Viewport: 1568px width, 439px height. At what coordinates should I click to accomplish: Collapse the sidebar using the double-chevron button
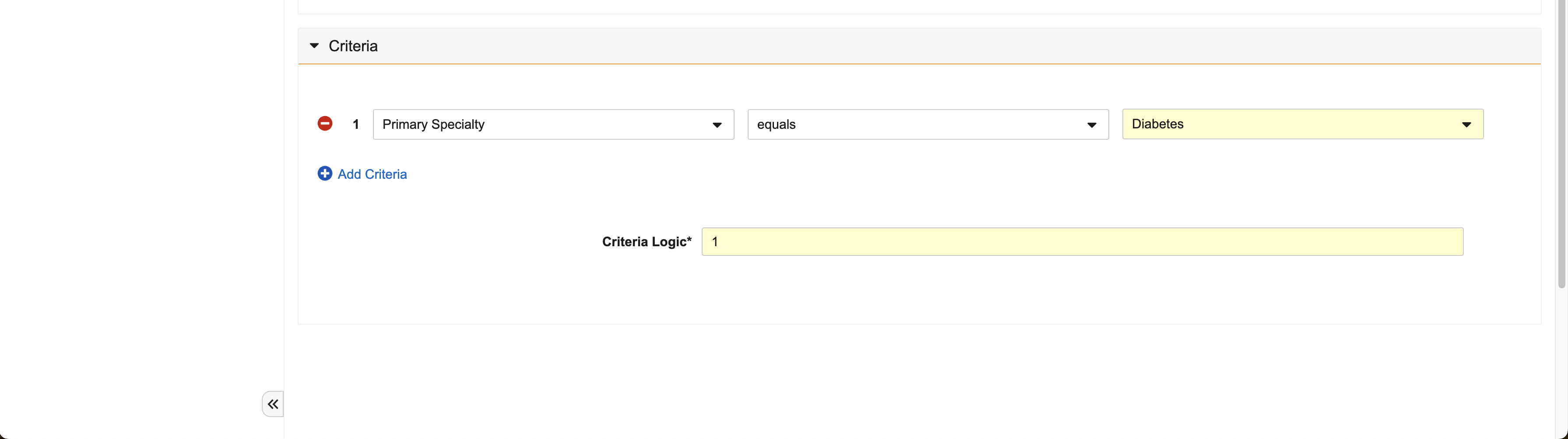click(x=273, y=404)
